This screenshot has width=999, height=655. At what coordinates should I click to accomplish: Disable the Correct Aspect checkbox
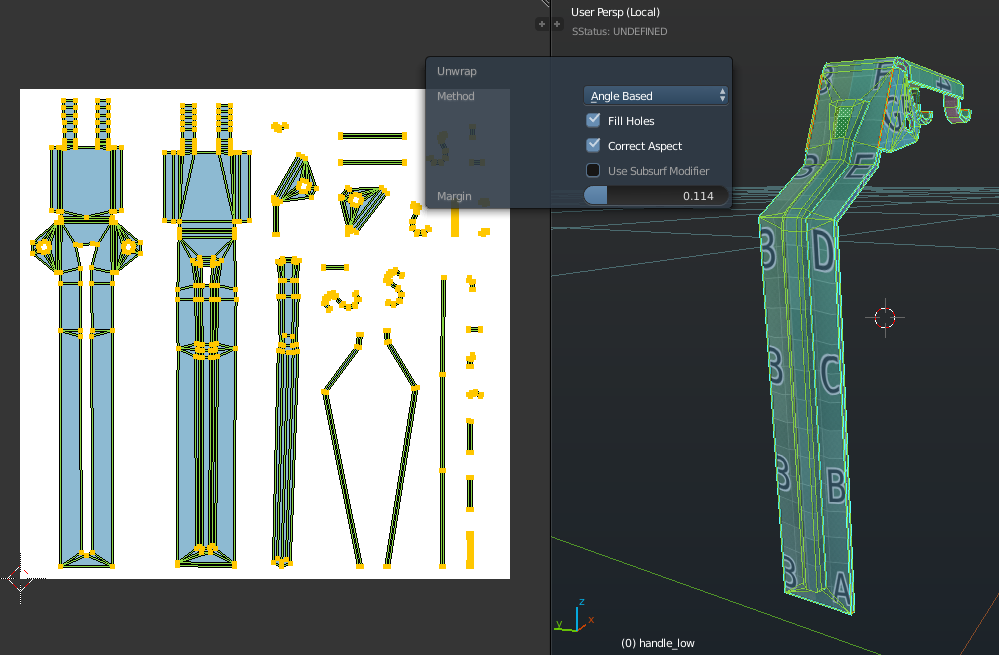click(593, 145)
